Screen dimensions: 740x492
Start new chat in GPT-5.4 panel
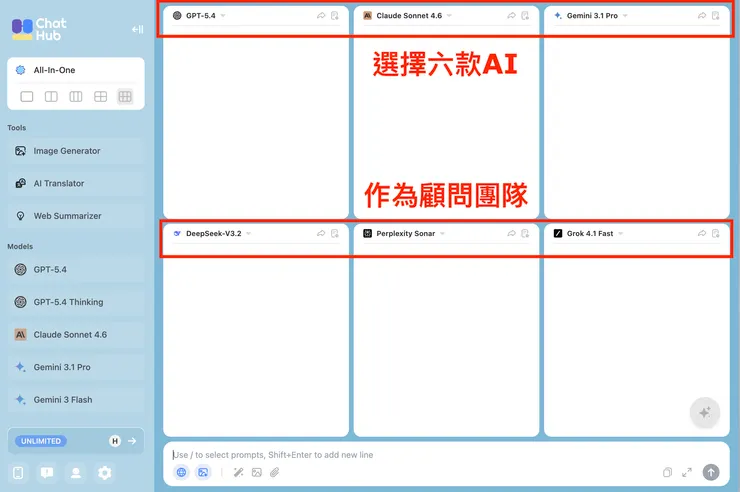pyautogui.click(x=335, y=16)
